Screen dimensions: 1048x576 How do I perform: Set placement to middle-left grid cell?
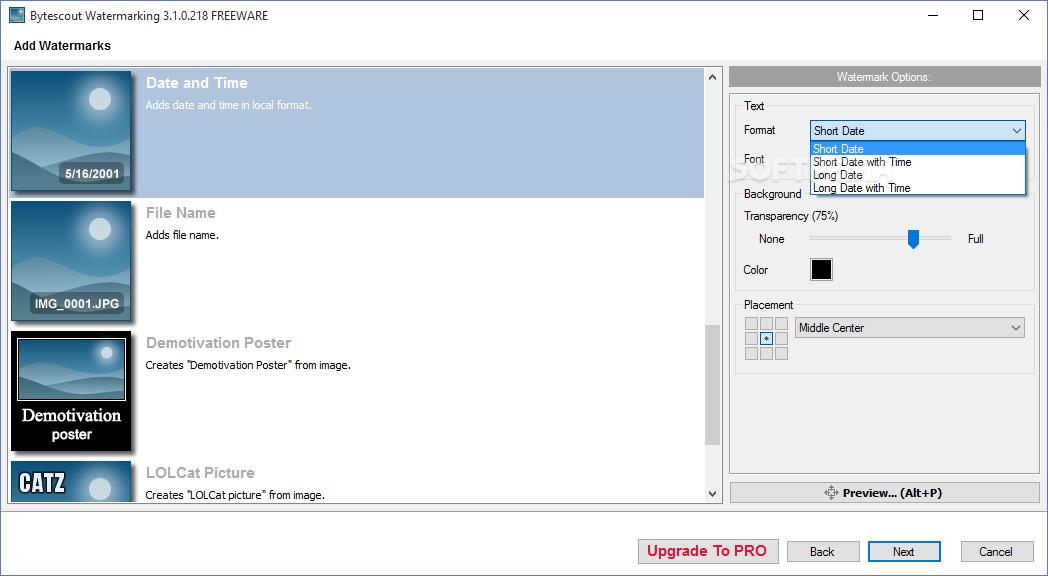click(x=751, y=339)
